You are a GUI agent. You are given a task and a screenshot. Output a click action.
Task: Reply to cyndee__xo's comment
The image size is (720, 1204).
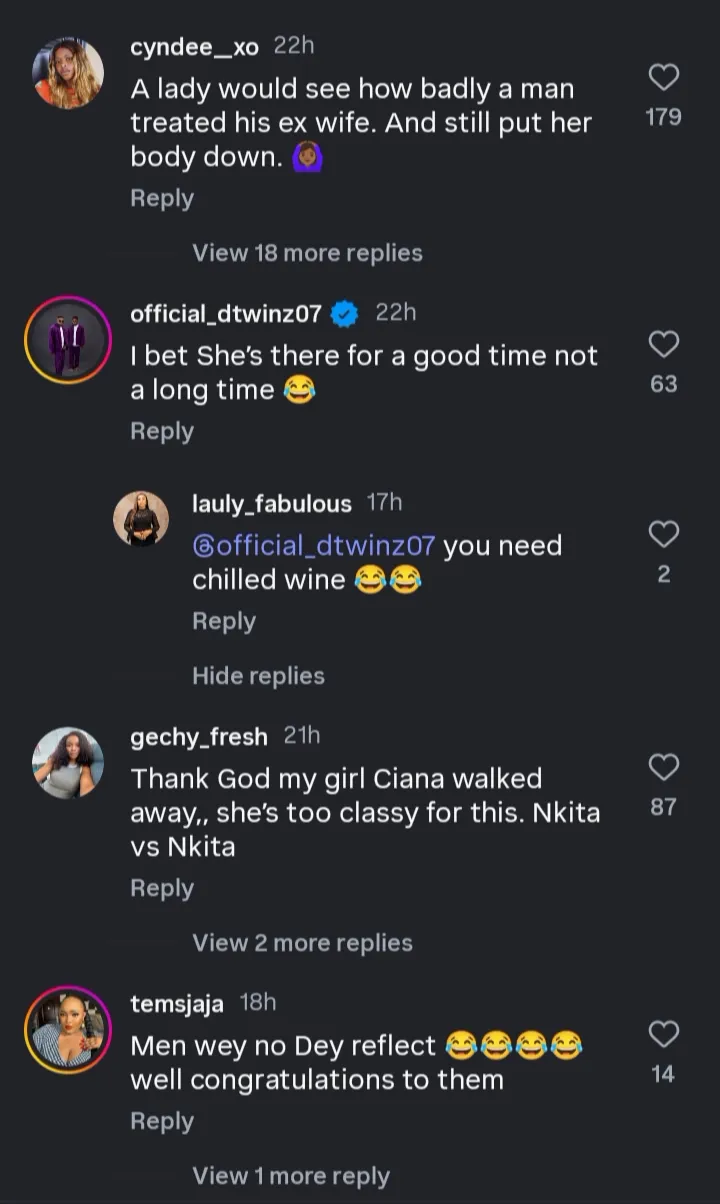(162, 198)
